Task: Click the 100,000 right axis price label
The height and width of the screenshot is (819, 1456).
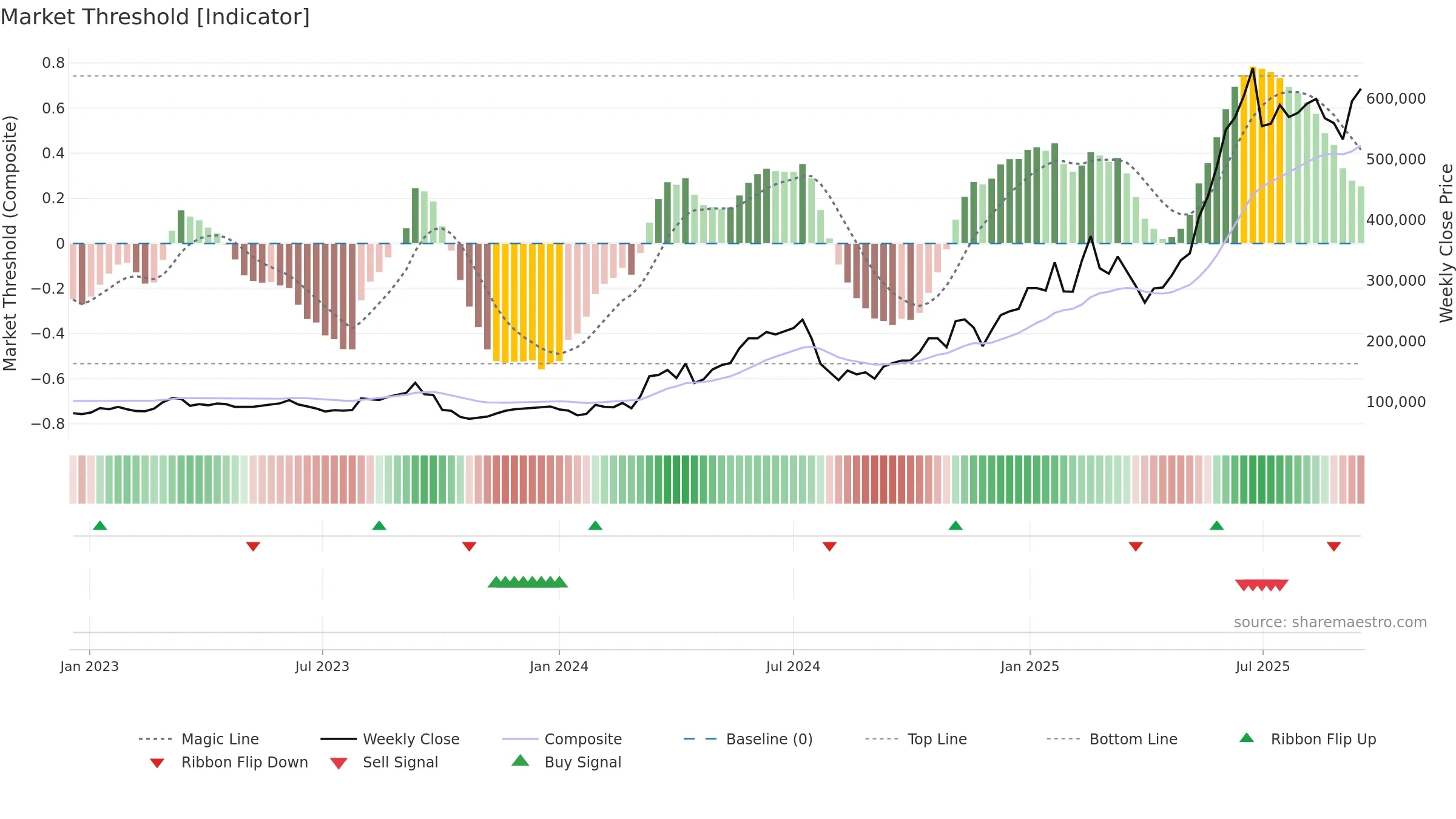Action: (1396, 402)
